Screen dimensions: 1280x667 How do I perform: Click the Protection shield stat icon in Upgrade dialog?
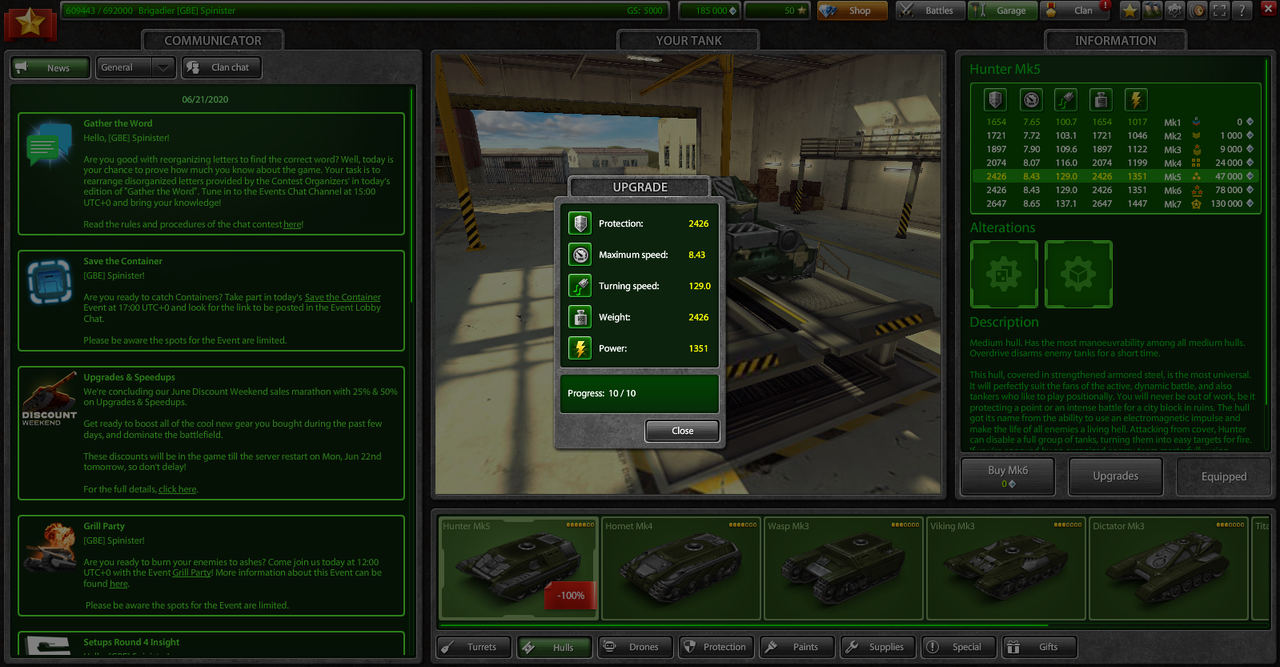tap(580, 224)
